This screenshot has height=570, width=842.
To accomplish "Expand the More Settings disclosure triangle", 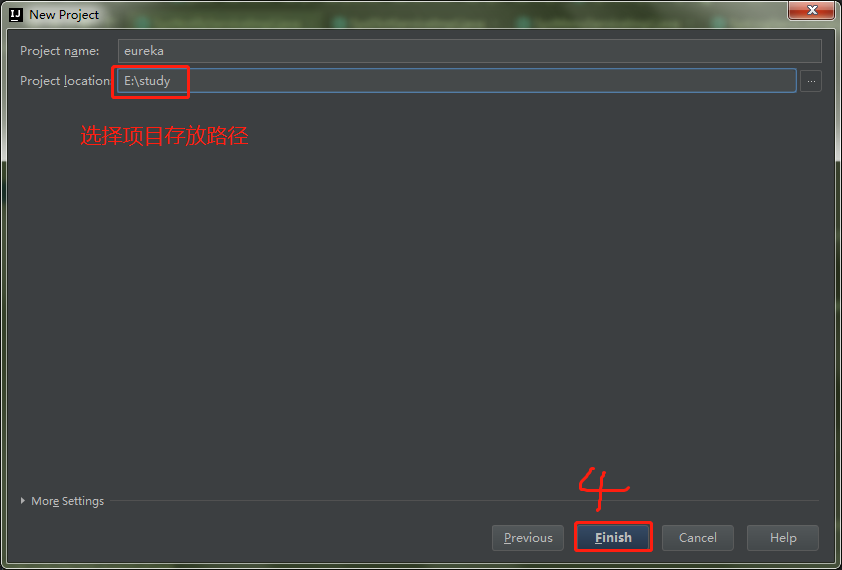I will click(x=23, y=501).
